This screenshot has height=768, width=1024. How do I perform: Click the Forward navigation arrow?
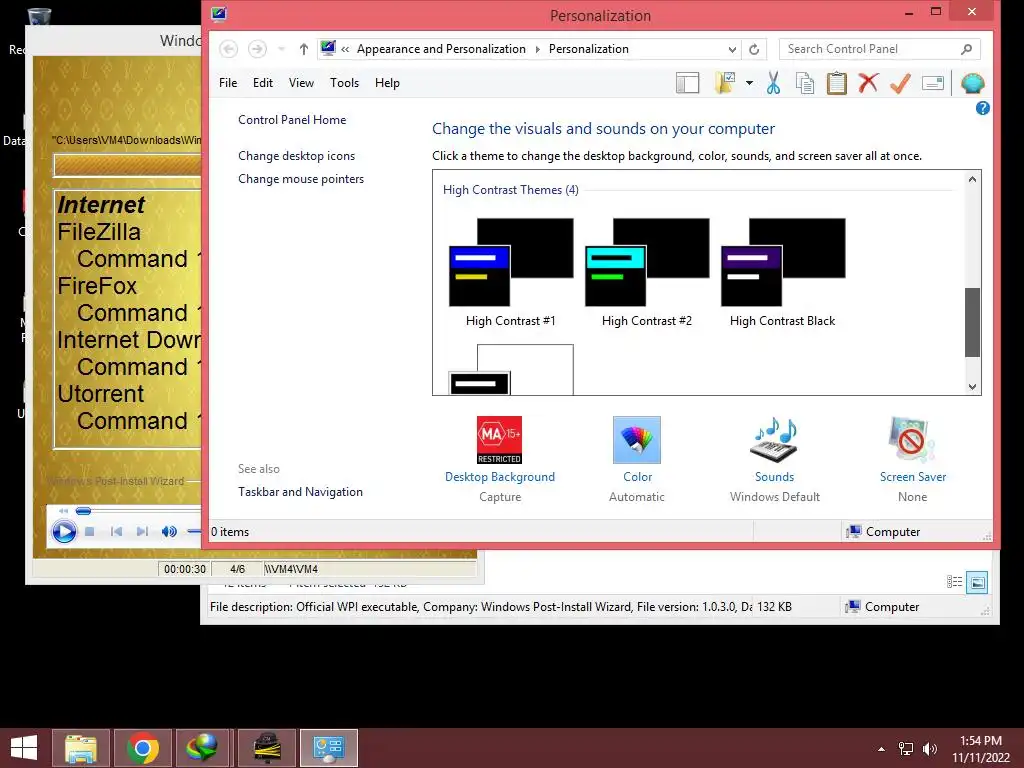(x=257, y=49)
